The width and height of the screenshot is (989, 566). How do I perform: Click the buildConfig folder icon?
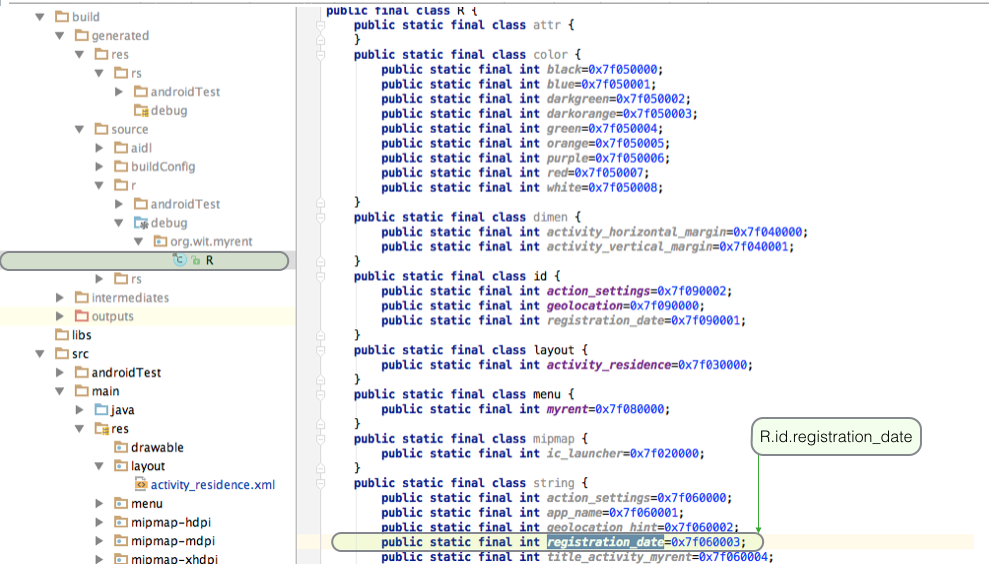pos(121,166)
